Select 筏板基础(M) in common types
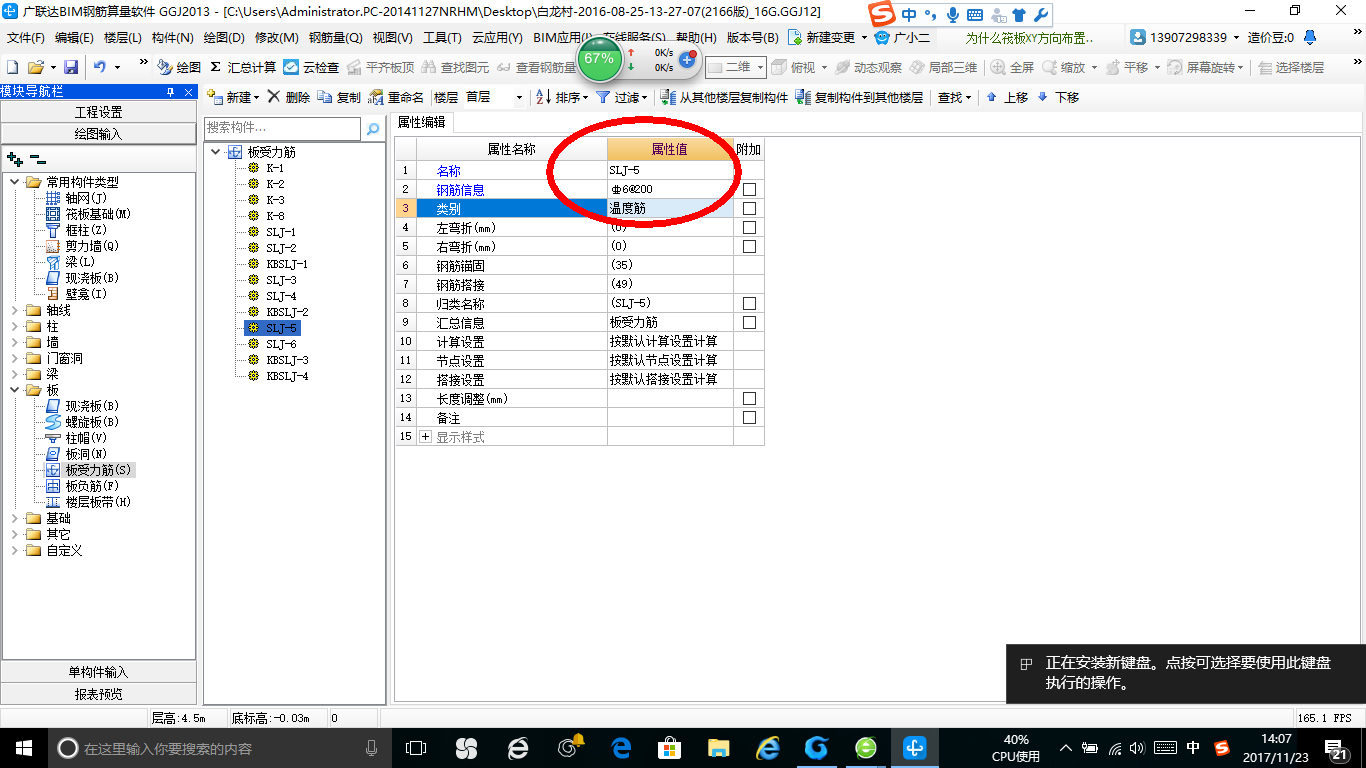The image size is (1366, 768). 88,214
